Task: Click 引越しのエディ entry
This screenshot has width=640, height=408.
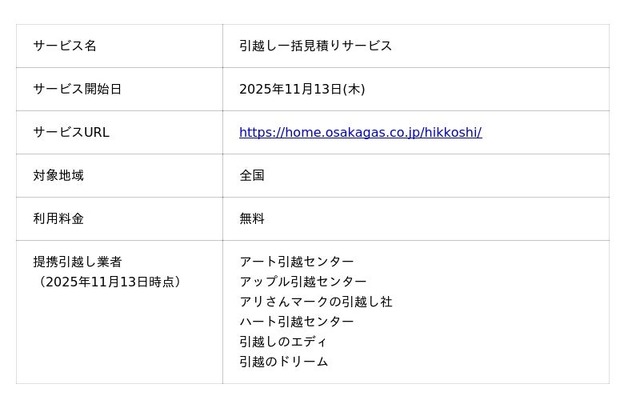Action: [283, 341]
